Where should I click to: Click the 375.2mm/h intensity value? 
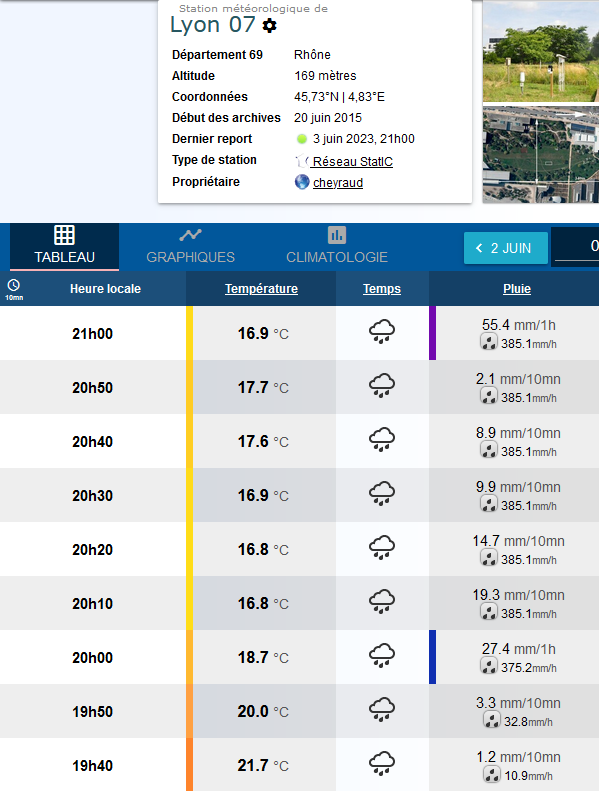click(528, 667)
